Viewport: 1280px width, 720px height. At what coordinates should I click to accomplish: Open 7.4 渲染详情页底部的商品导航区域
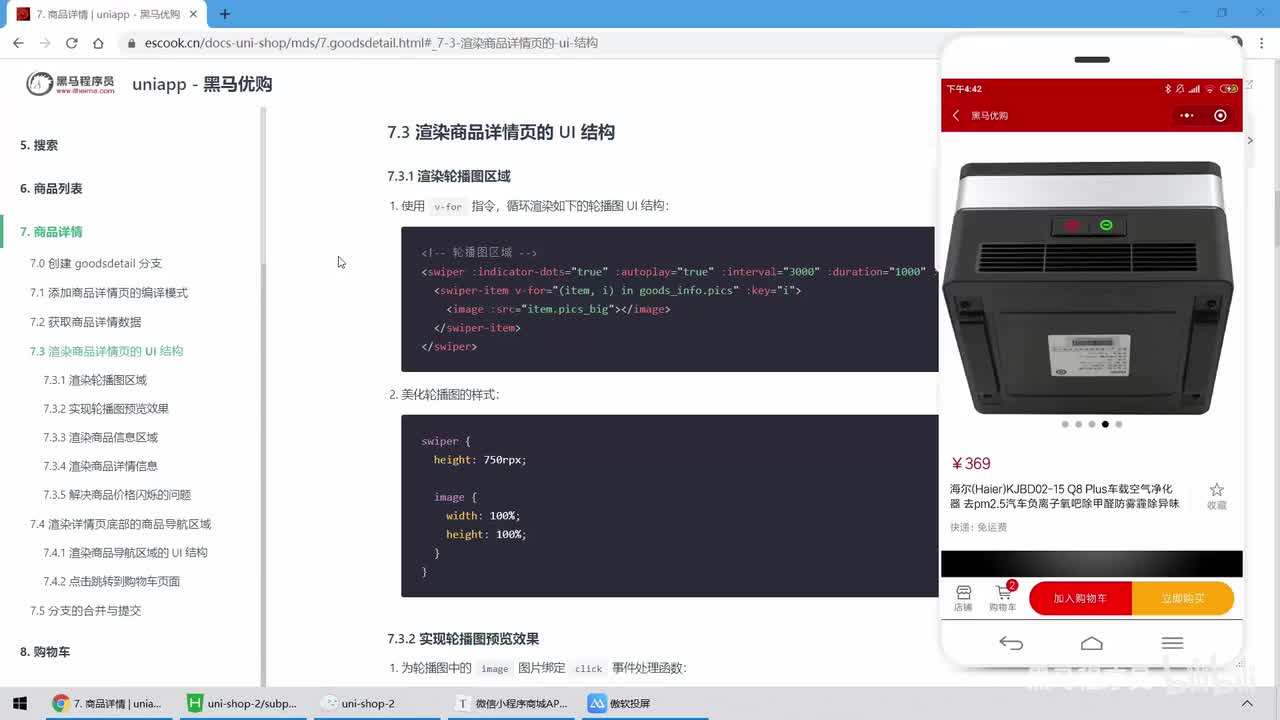[x=121, y=524]
